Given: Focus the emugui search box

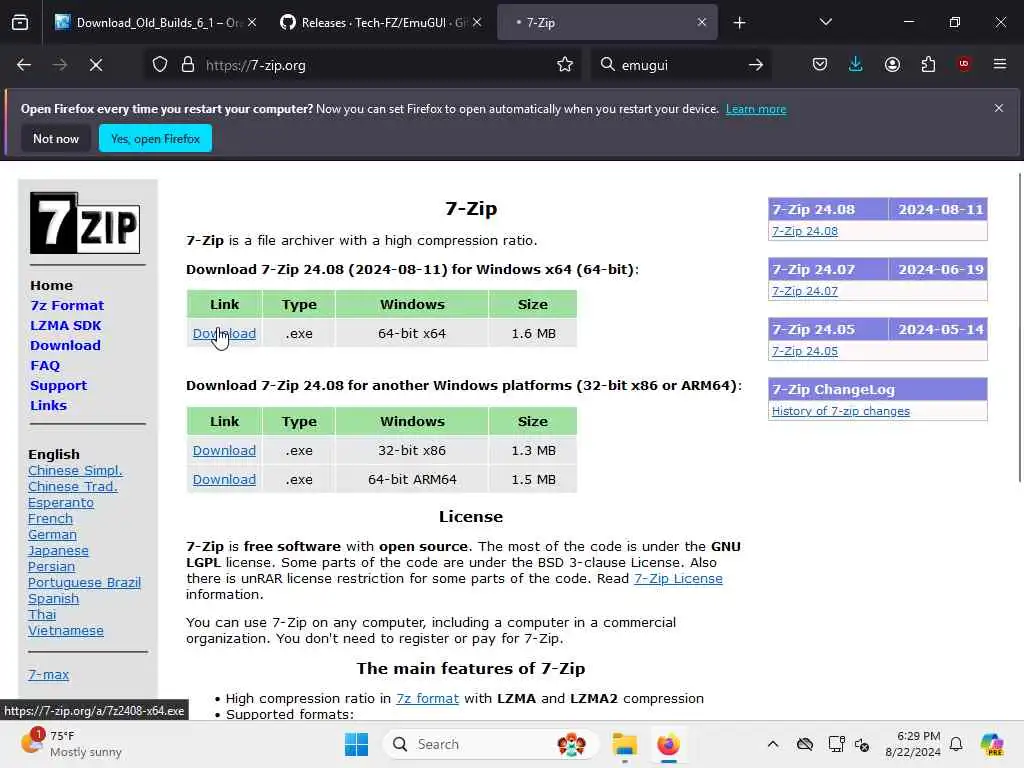Looking at the screenshot, I should coord(679,65).
